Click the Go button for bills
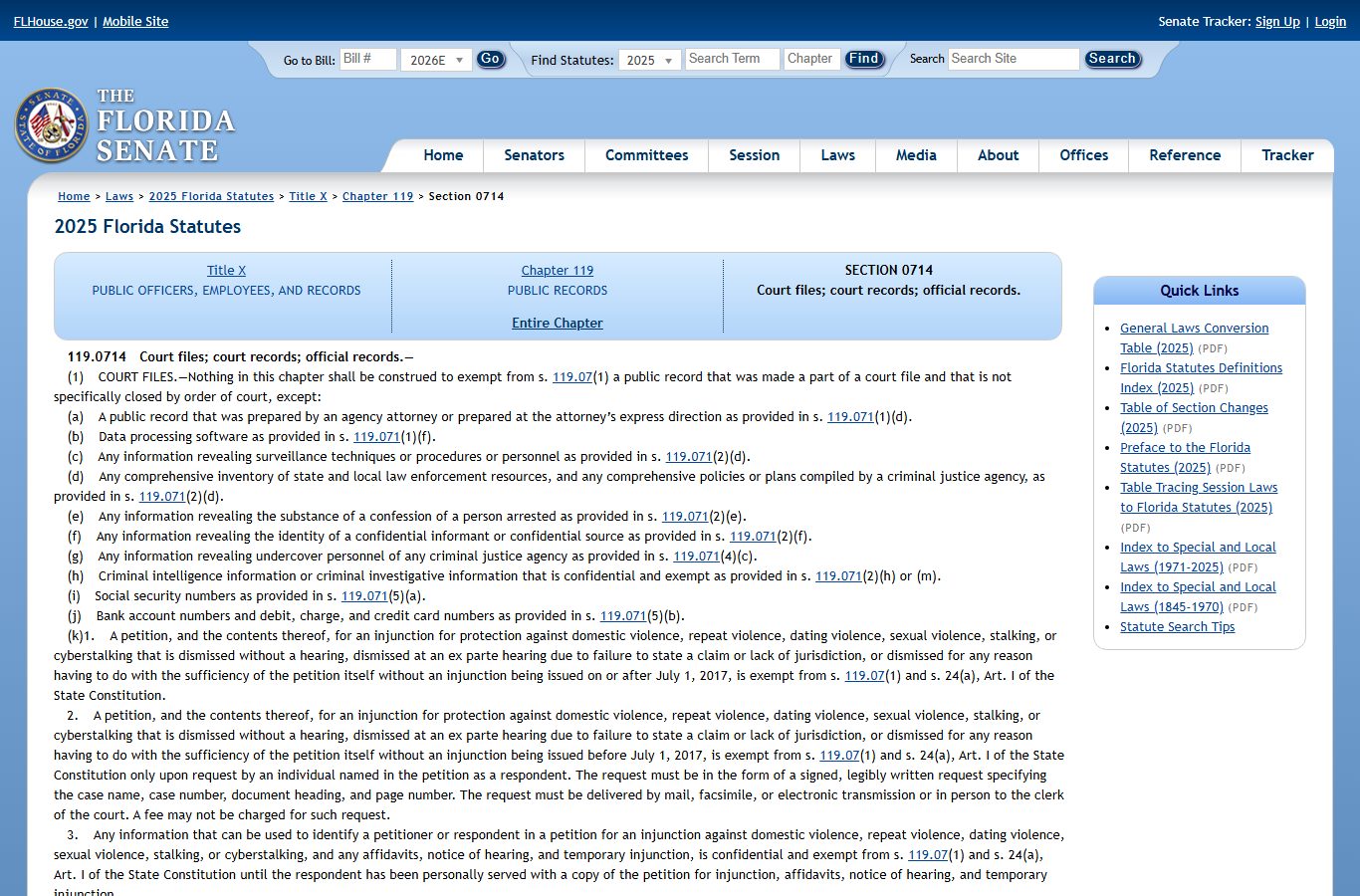 pos(490,59)
